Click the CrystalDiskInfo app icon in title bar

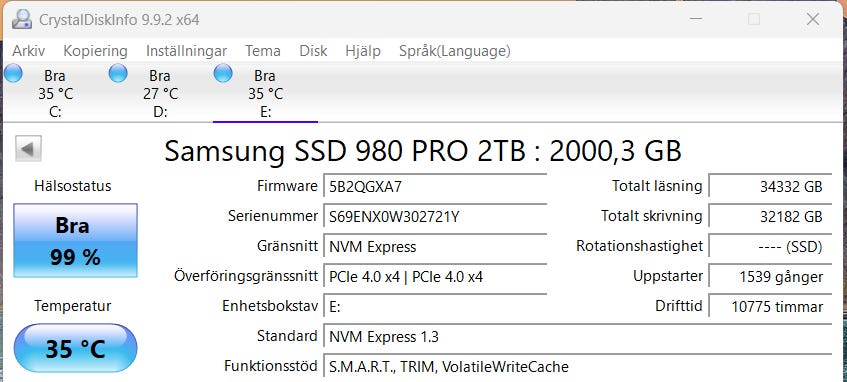22,19
